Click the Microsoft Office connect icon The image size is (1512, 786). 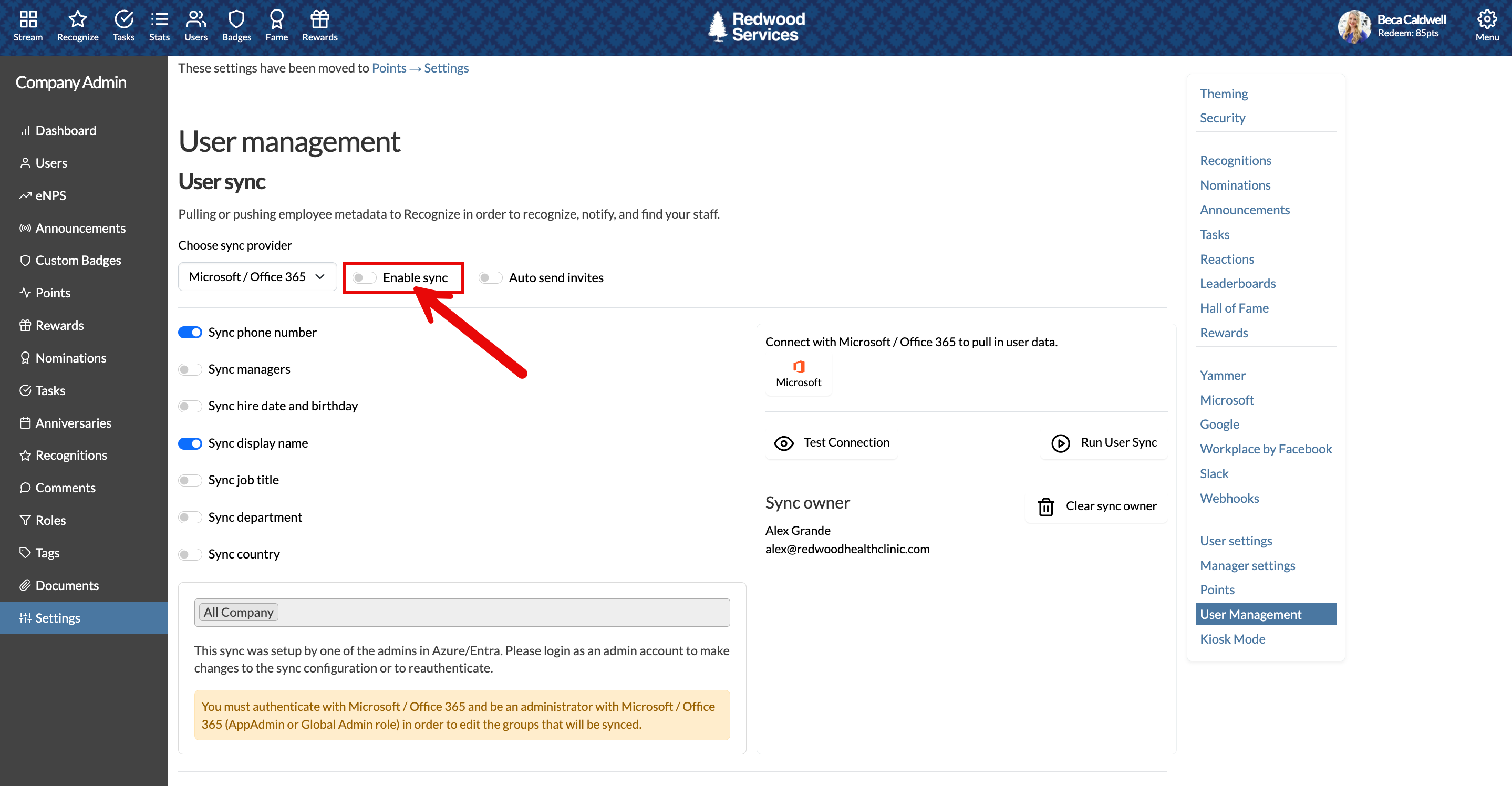click(x=798, y=367)
